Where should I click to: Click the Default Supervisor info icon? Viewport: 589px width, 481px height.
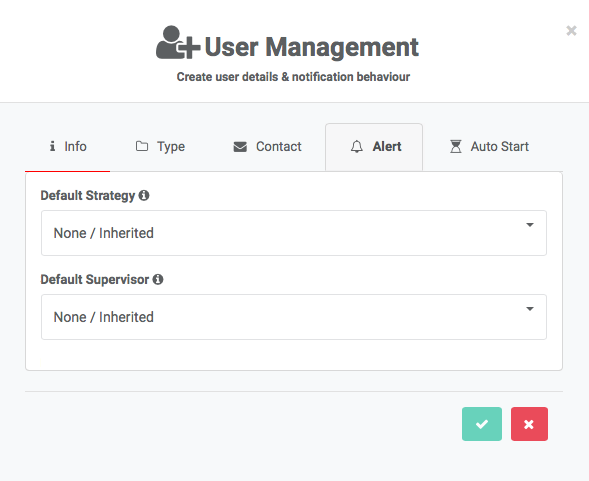(x=158, y=280)
